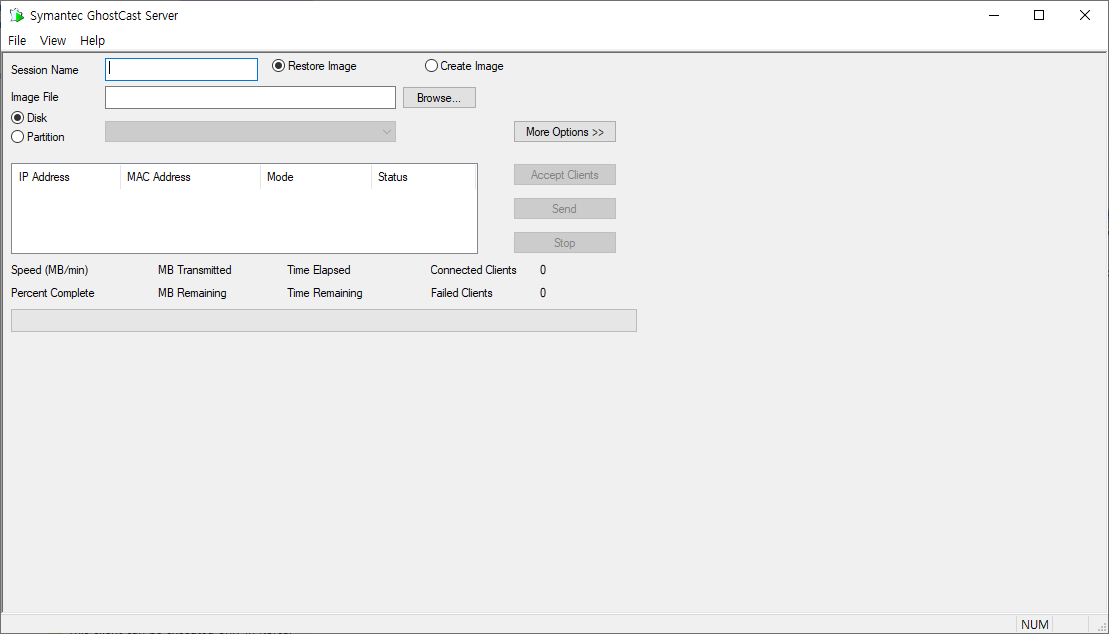Select the Restore Image radio button
This screenshot has height=634, width=1109.
[315, 66]
